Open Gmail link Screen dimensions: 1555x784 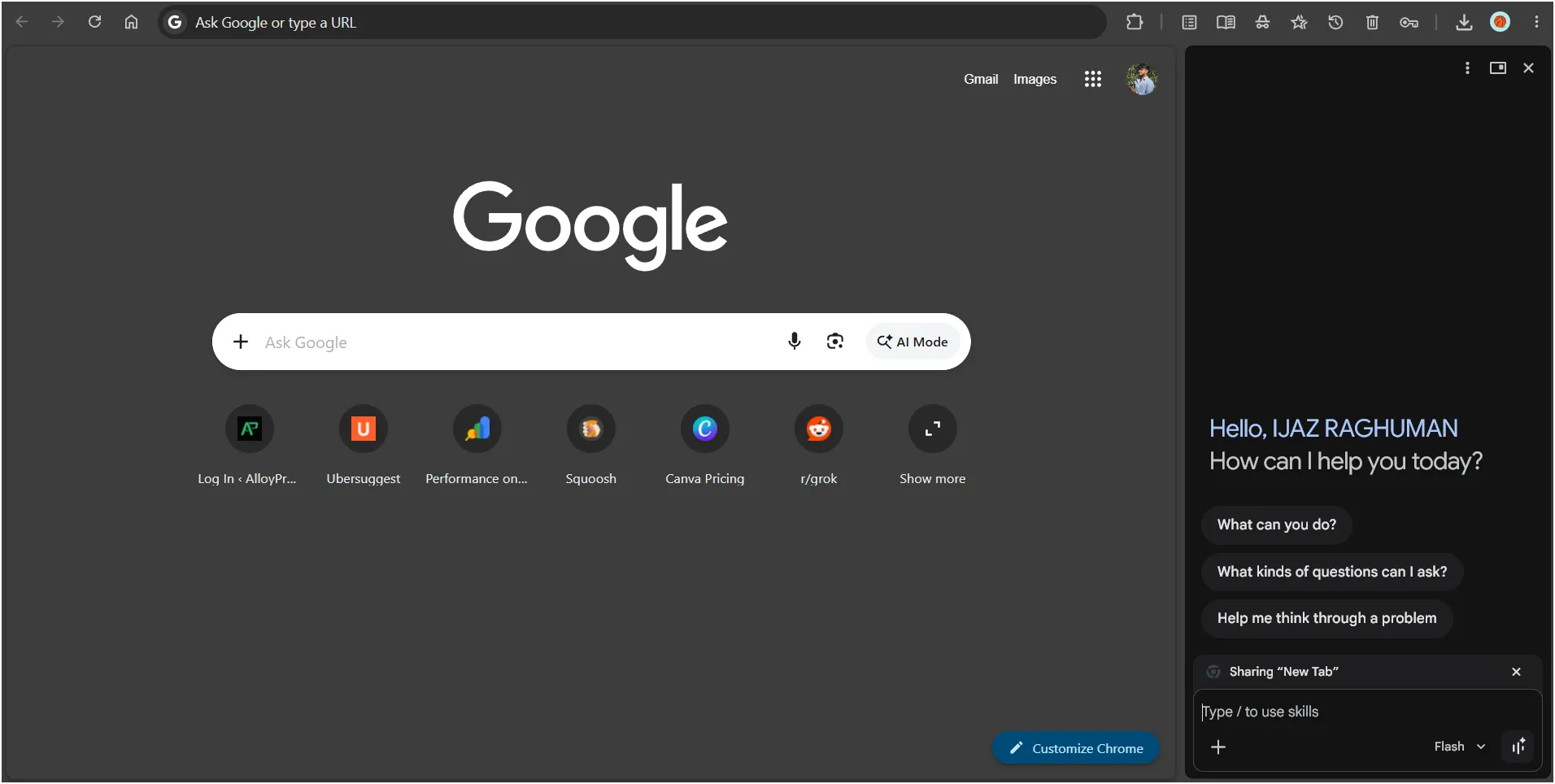click(x=981, y=79)
